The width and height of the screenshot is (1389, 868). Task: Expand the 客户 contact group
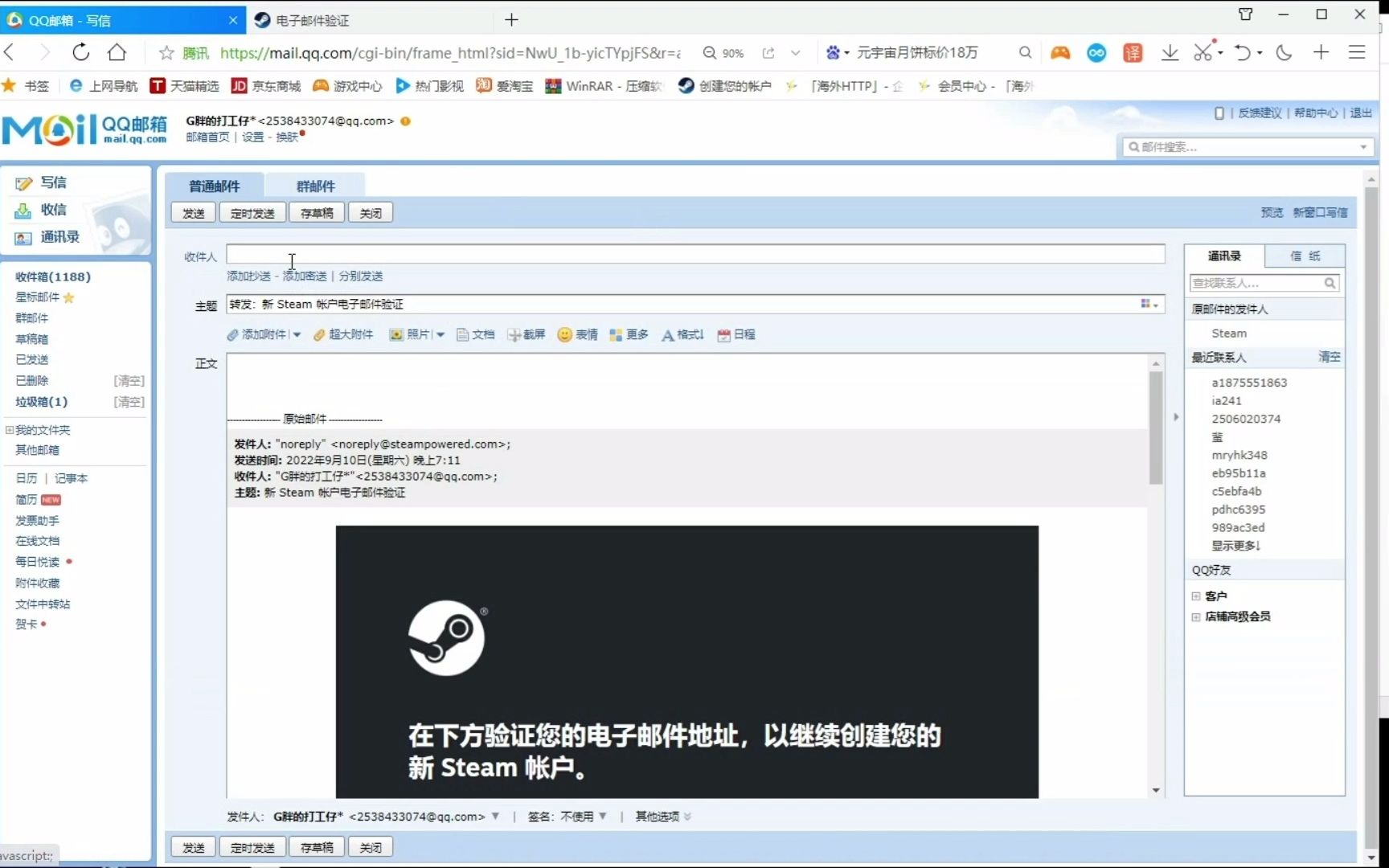point(1196,596)
